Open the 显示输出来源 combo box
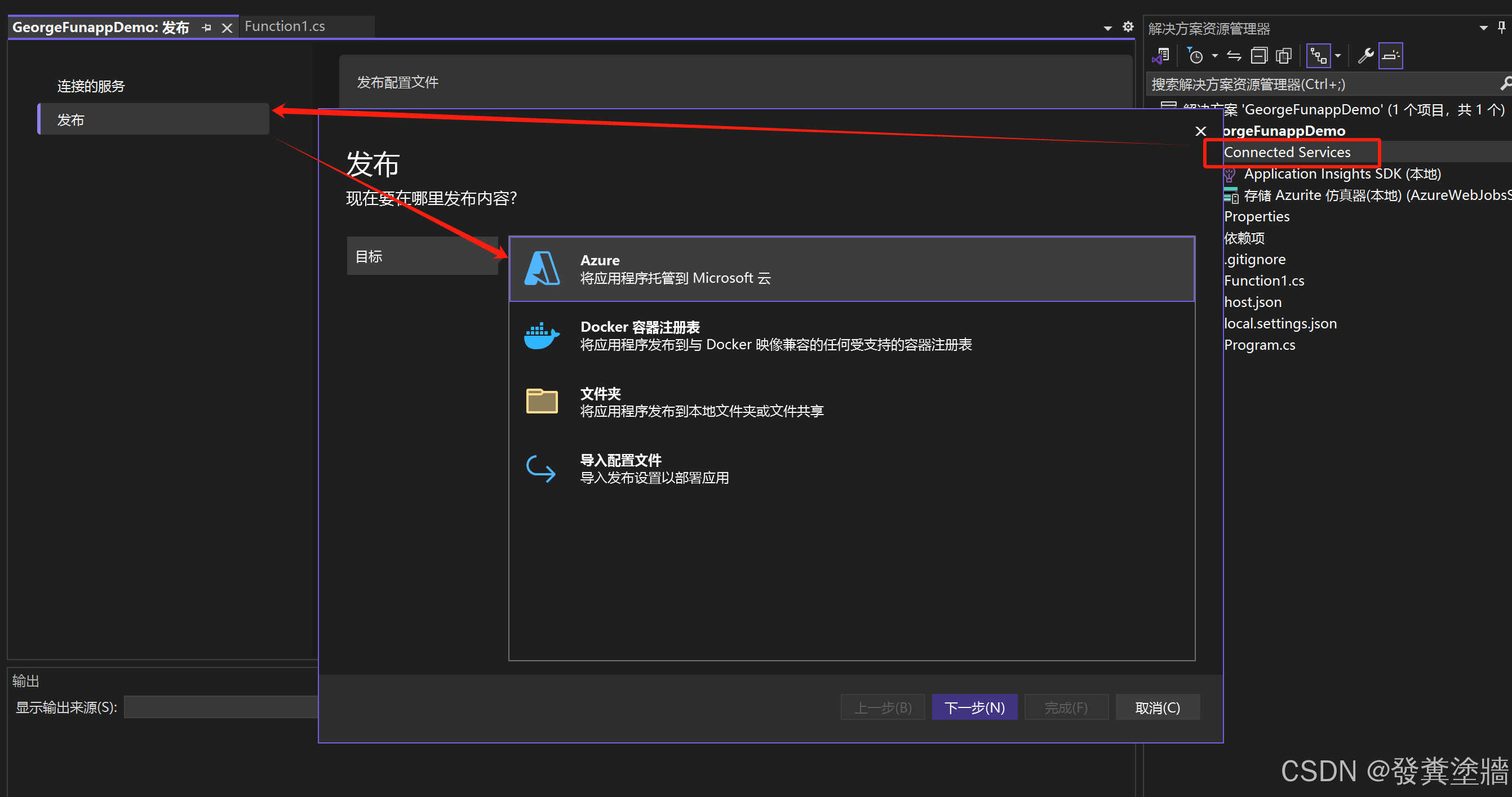This screenshot has height=797, width=1512. (221, 707)
